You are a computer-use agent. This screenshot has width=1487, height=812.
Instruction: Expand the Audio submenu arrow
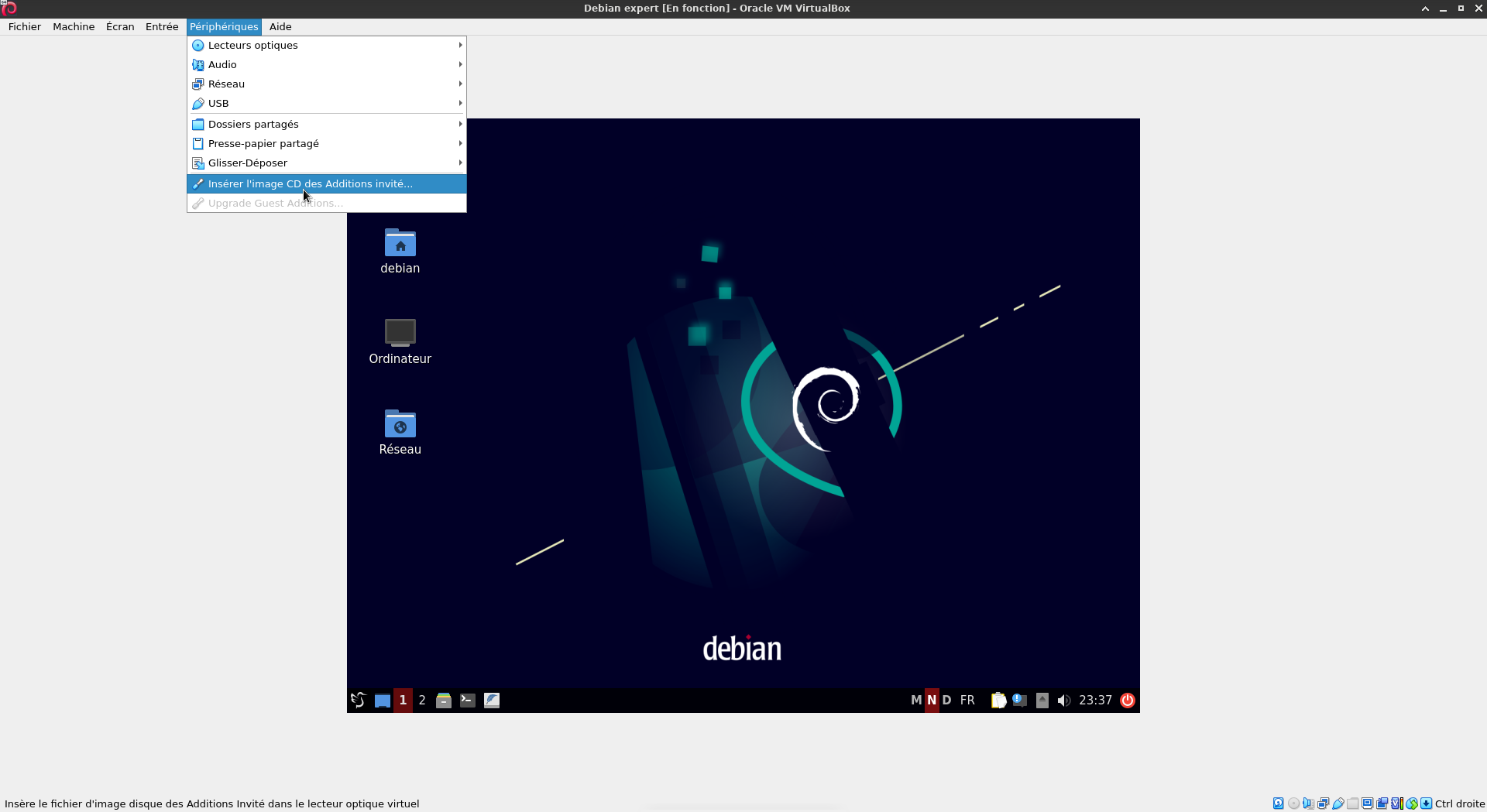tap(460, 64)
